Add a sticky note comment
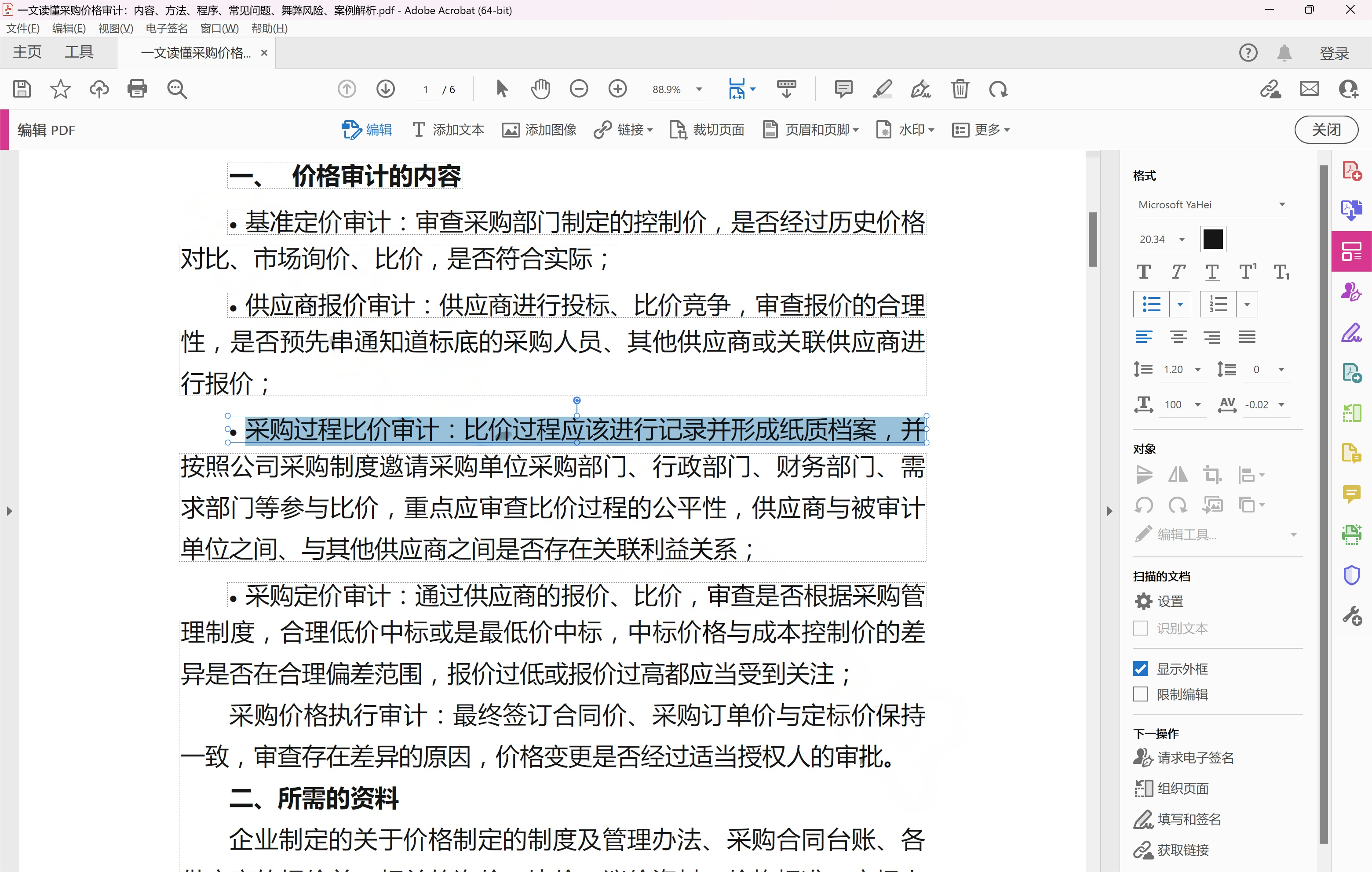Image resolution: width=1372 pixels, height=872 pixels. [x=843, y=89]
